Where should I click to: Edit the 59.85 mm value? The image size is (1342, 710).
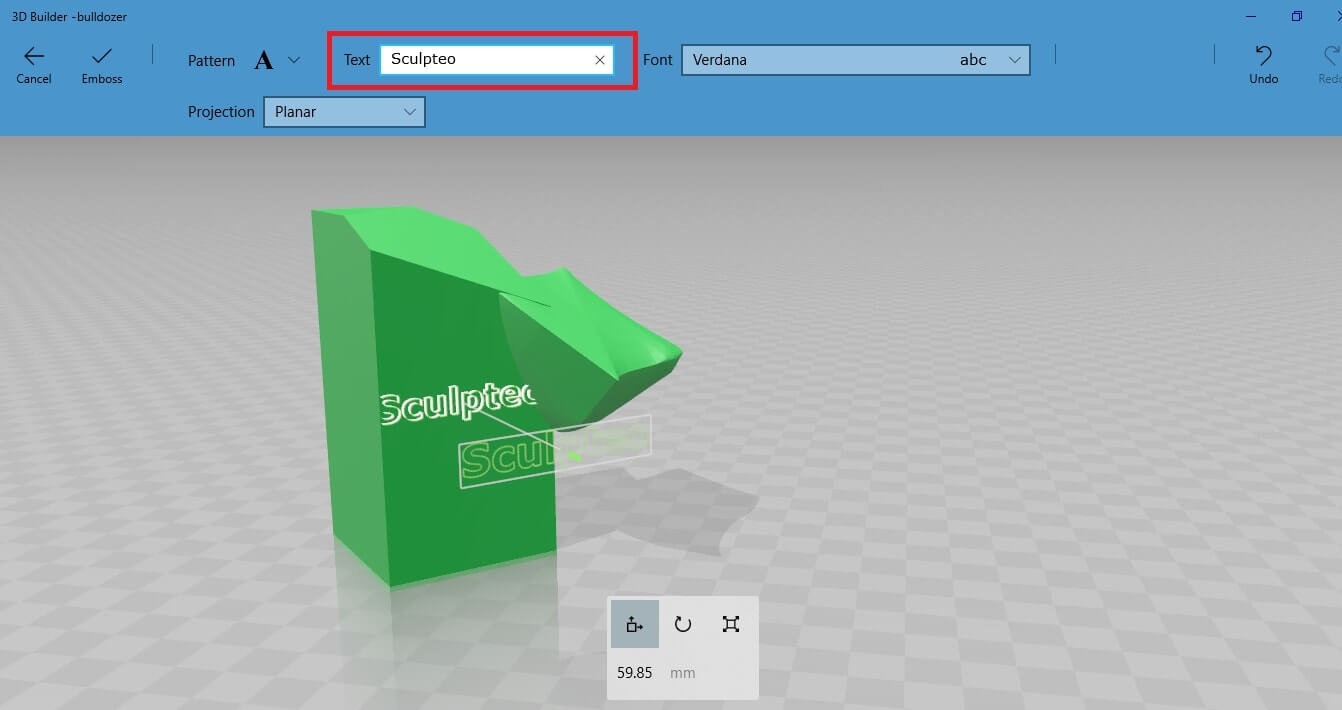[x=635, y=673]
